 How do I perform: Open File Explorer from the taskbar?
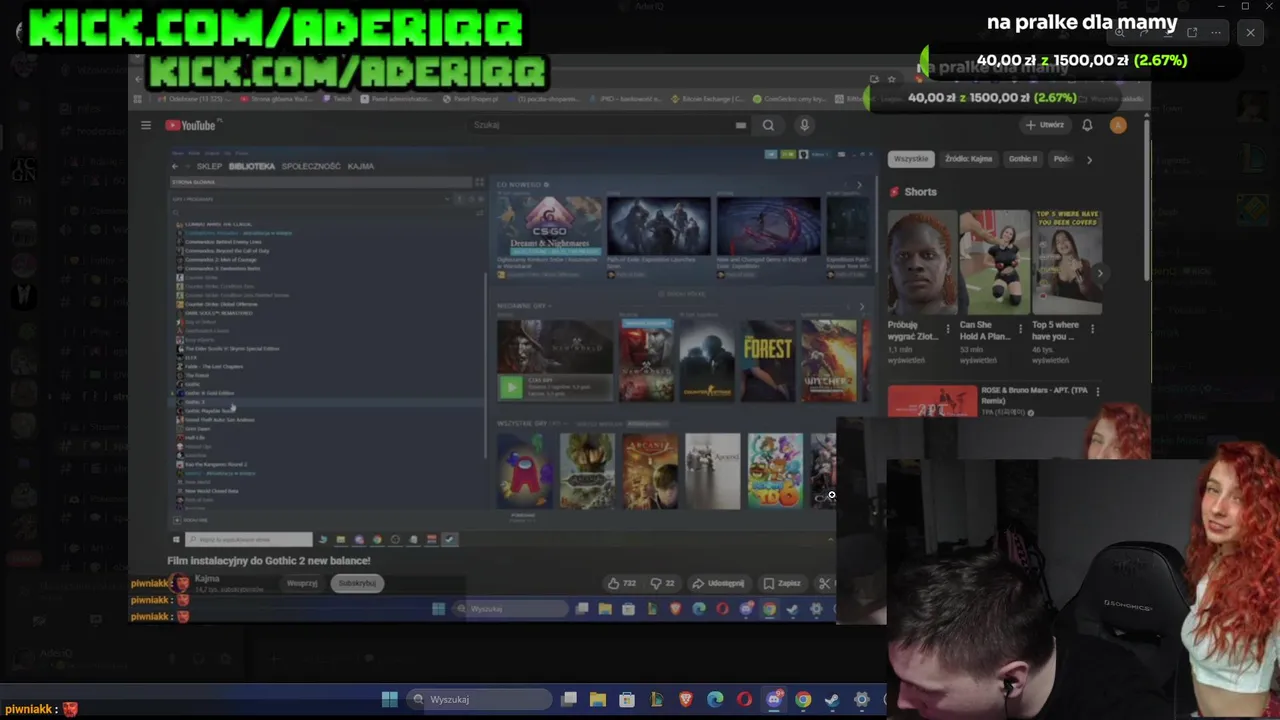(597, 699)
